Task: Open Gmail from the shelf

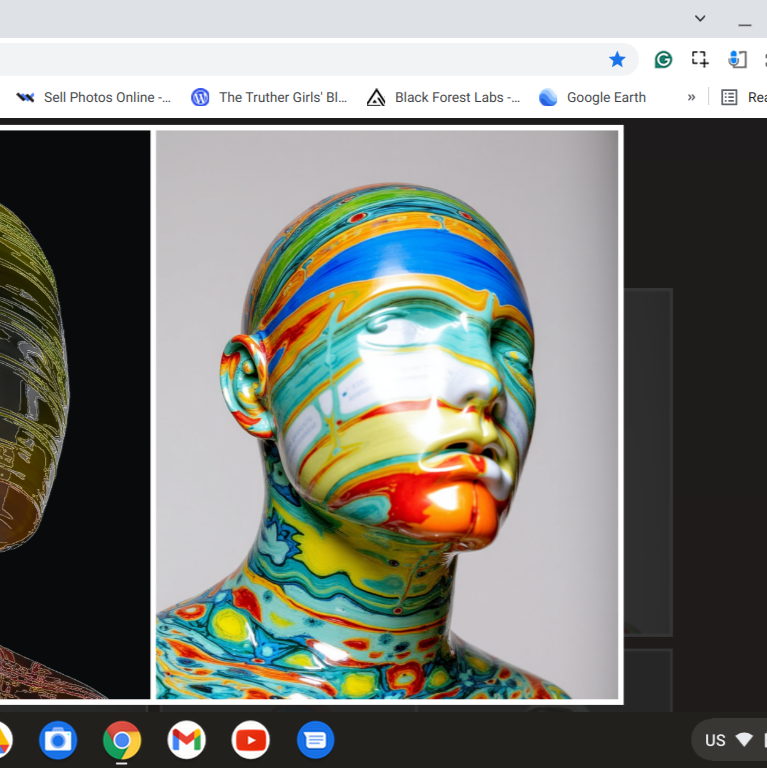Action: 186,740
